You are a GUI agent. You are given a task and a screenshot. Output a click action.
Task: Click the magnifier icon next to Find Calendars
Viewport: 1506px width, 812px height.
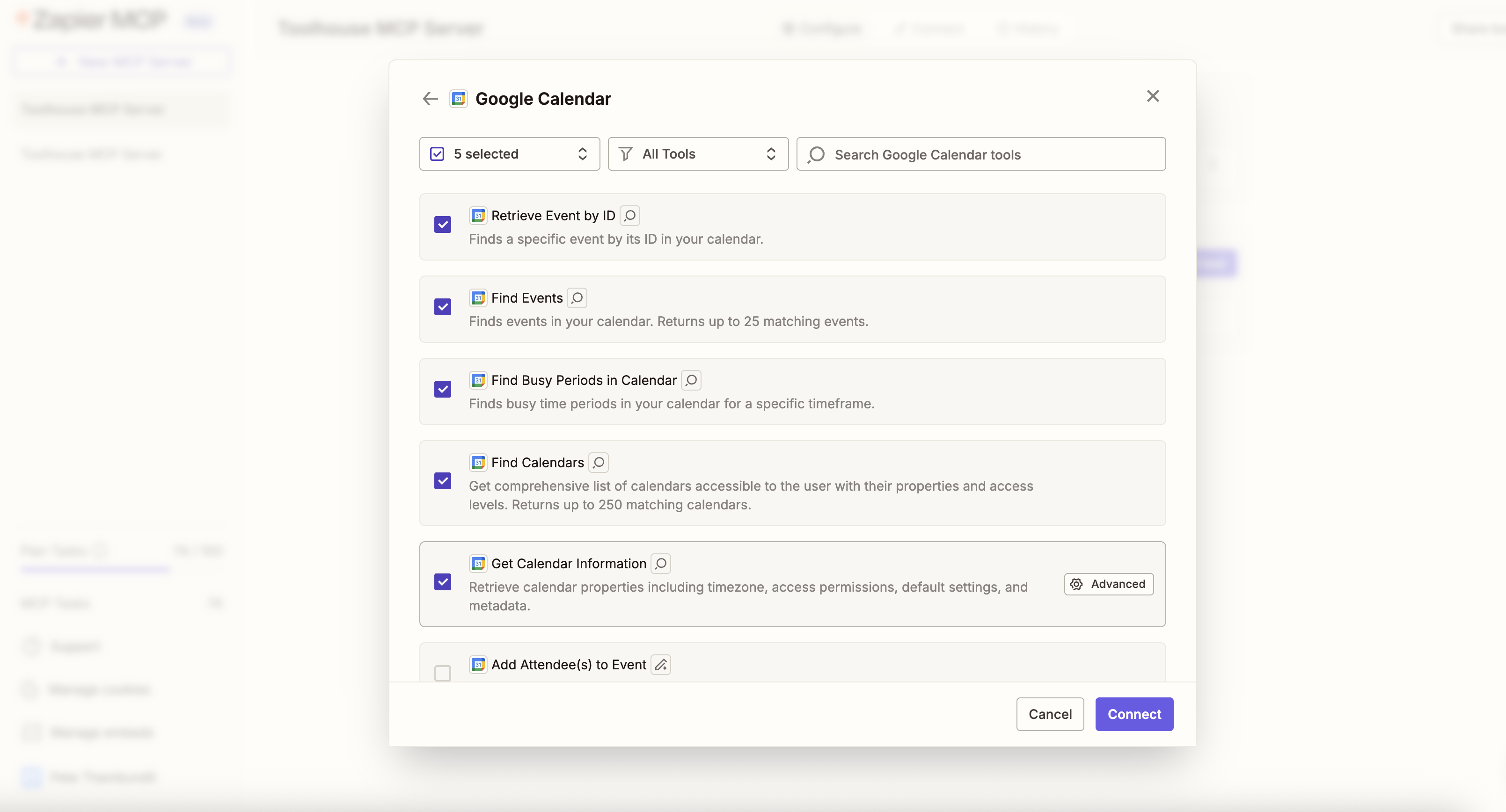[x=598, y=463]
